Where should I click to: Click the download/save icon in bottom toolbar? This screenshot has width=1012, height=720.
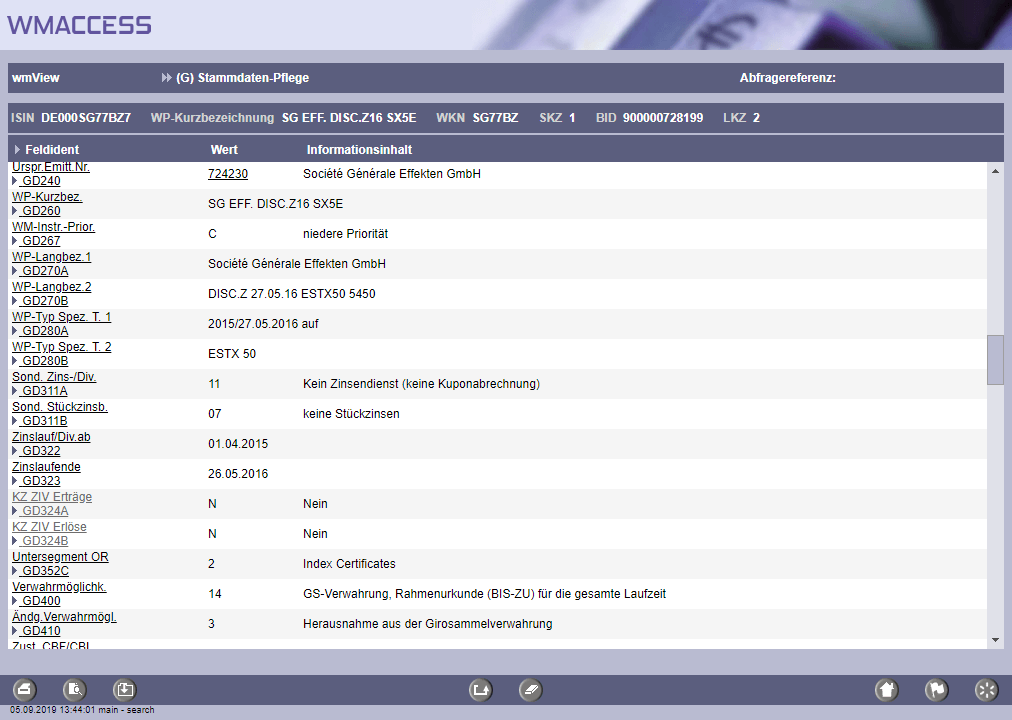124,689
